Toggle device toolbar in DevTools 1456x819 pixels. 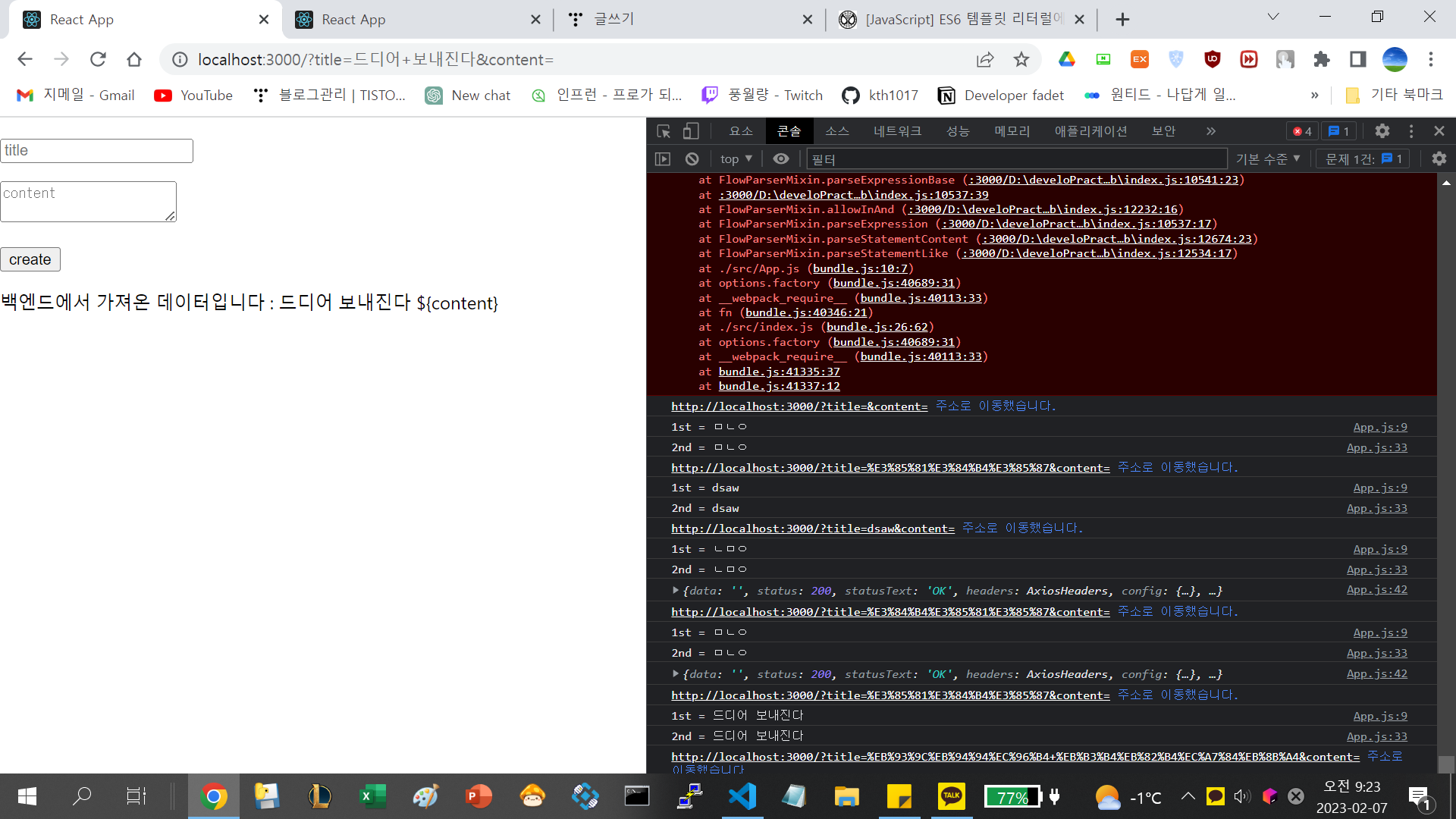point(690,131)
